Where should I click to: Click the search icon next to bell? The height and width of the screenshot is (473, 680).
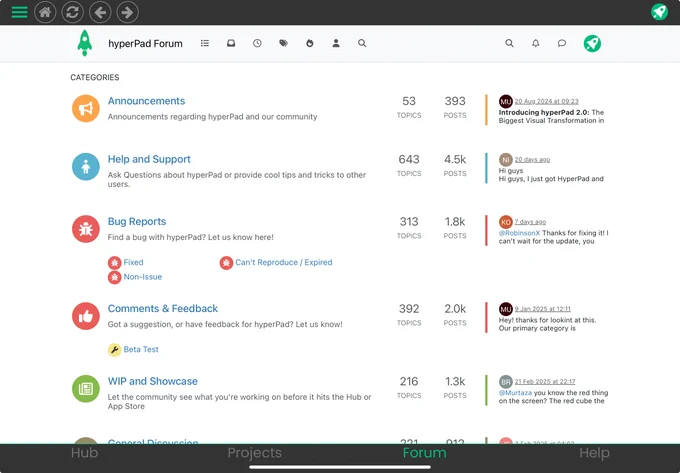tap(509, 43)
